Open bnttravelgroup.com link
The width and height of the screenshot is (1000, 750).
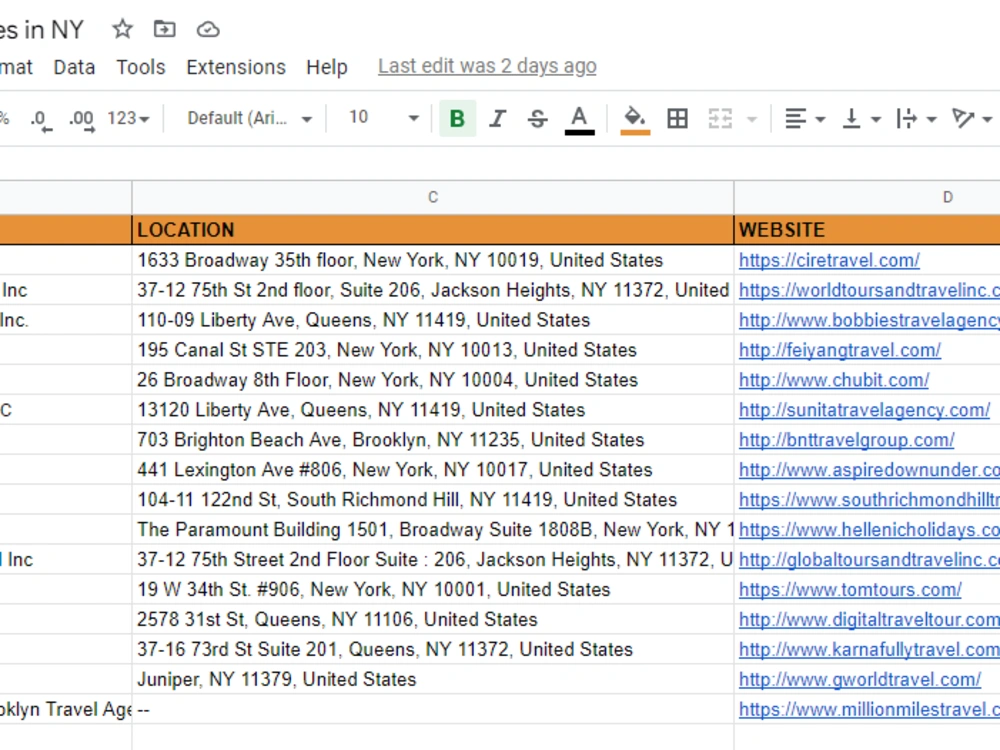(846, 440)
